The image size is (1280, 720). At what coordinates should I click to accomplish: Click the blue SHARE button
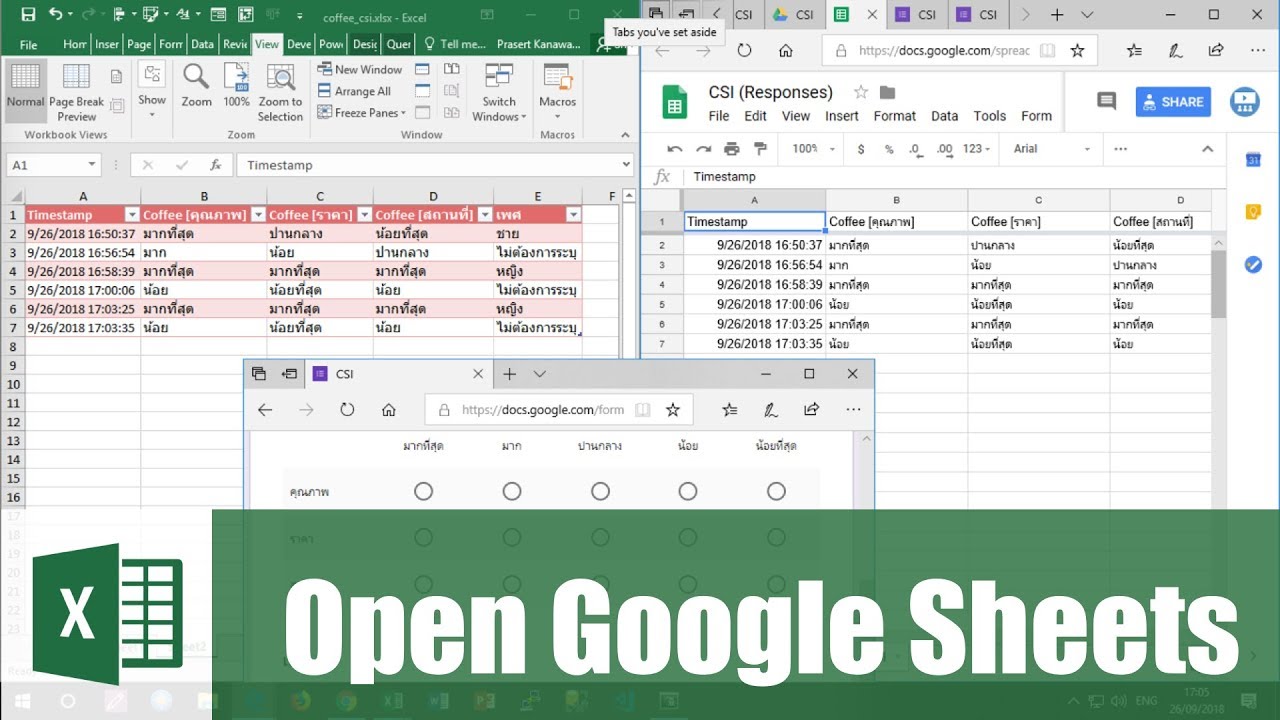pos(1173,102)
